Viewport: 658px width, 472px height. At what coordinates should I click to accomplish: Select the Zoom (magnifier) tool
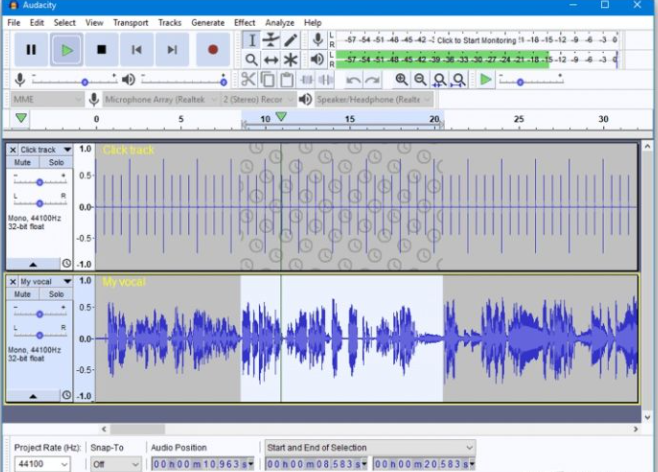point(251,60)
